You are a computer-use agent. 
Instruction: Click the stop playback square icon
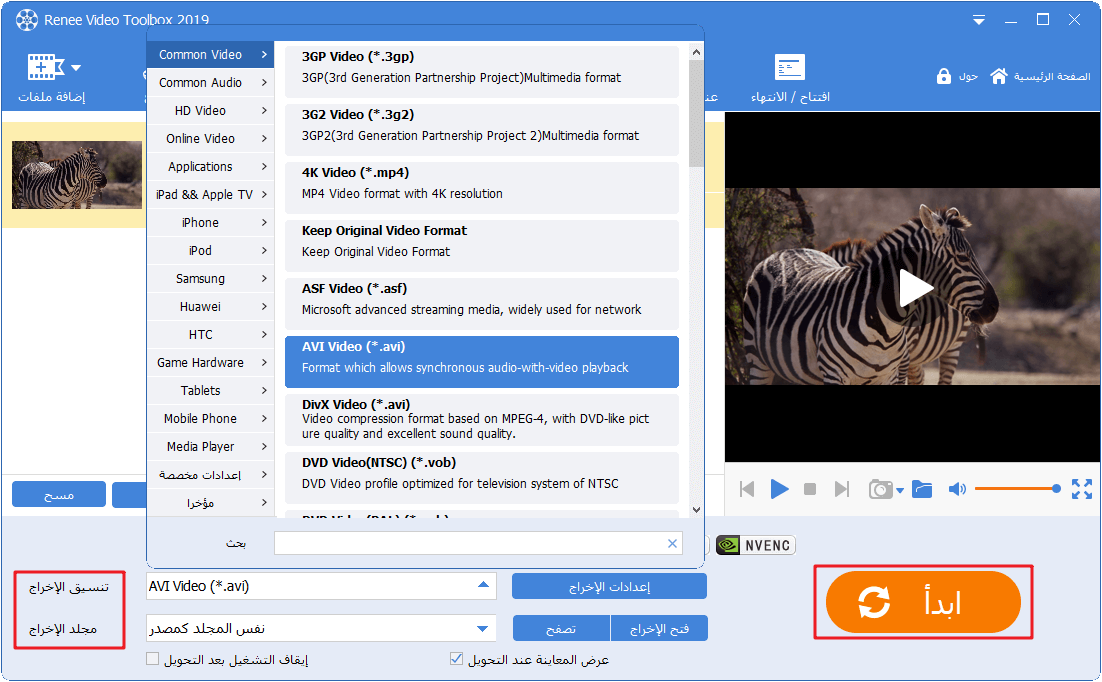(x=810, y=489)
